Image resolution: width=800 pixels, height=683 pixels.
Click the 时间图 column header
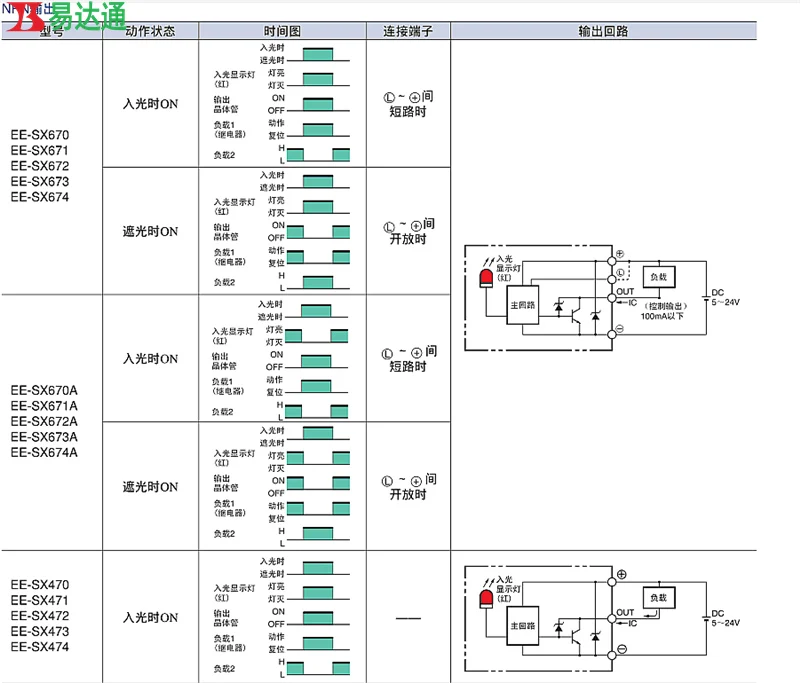point(282,31)
